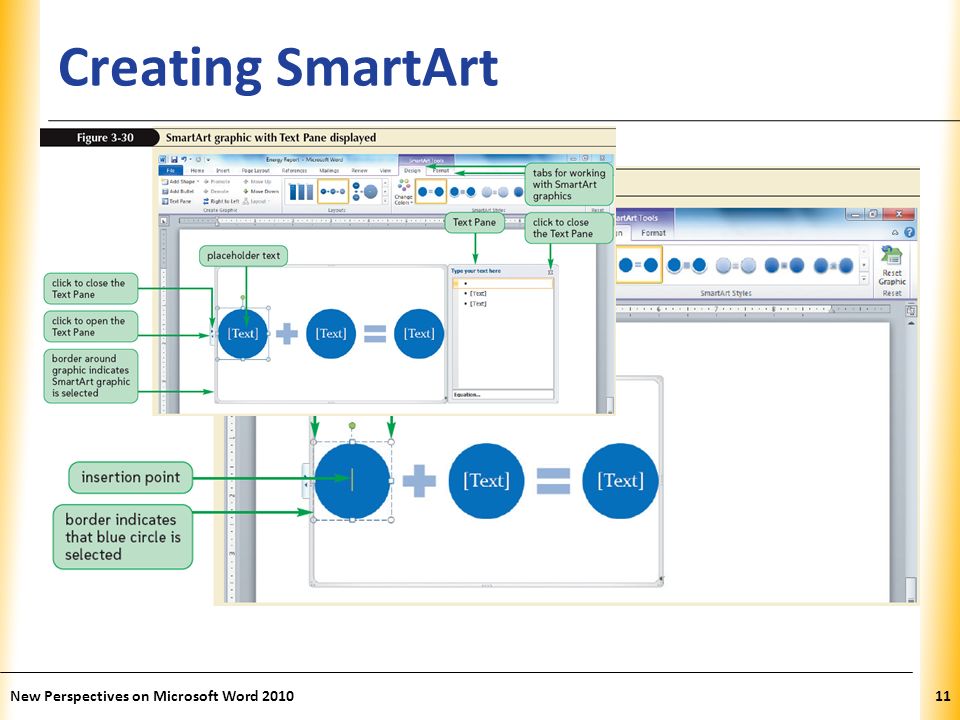Click the Reset Graphic button
960x720 pixels.
click(891, 266)
